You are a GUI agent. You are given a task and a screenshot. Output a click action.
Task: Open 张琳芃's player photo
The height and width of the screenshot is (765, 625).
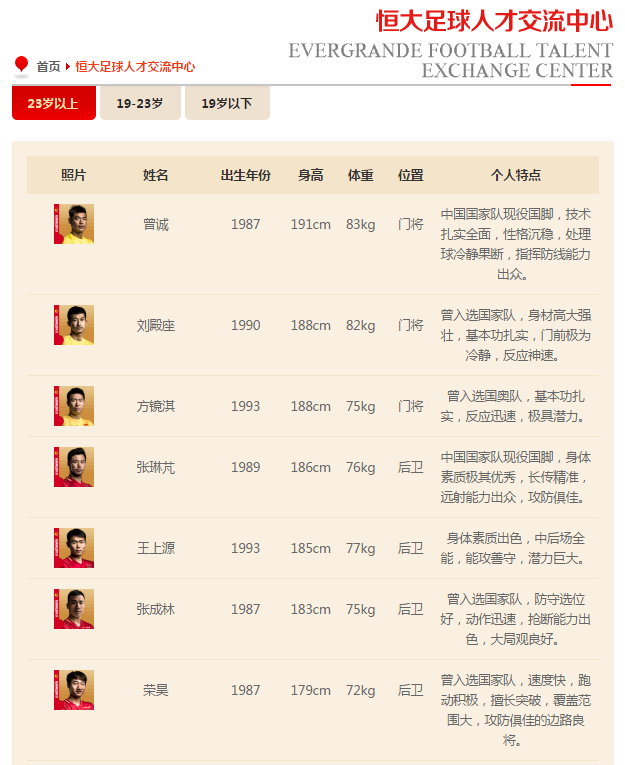(74, 467)
